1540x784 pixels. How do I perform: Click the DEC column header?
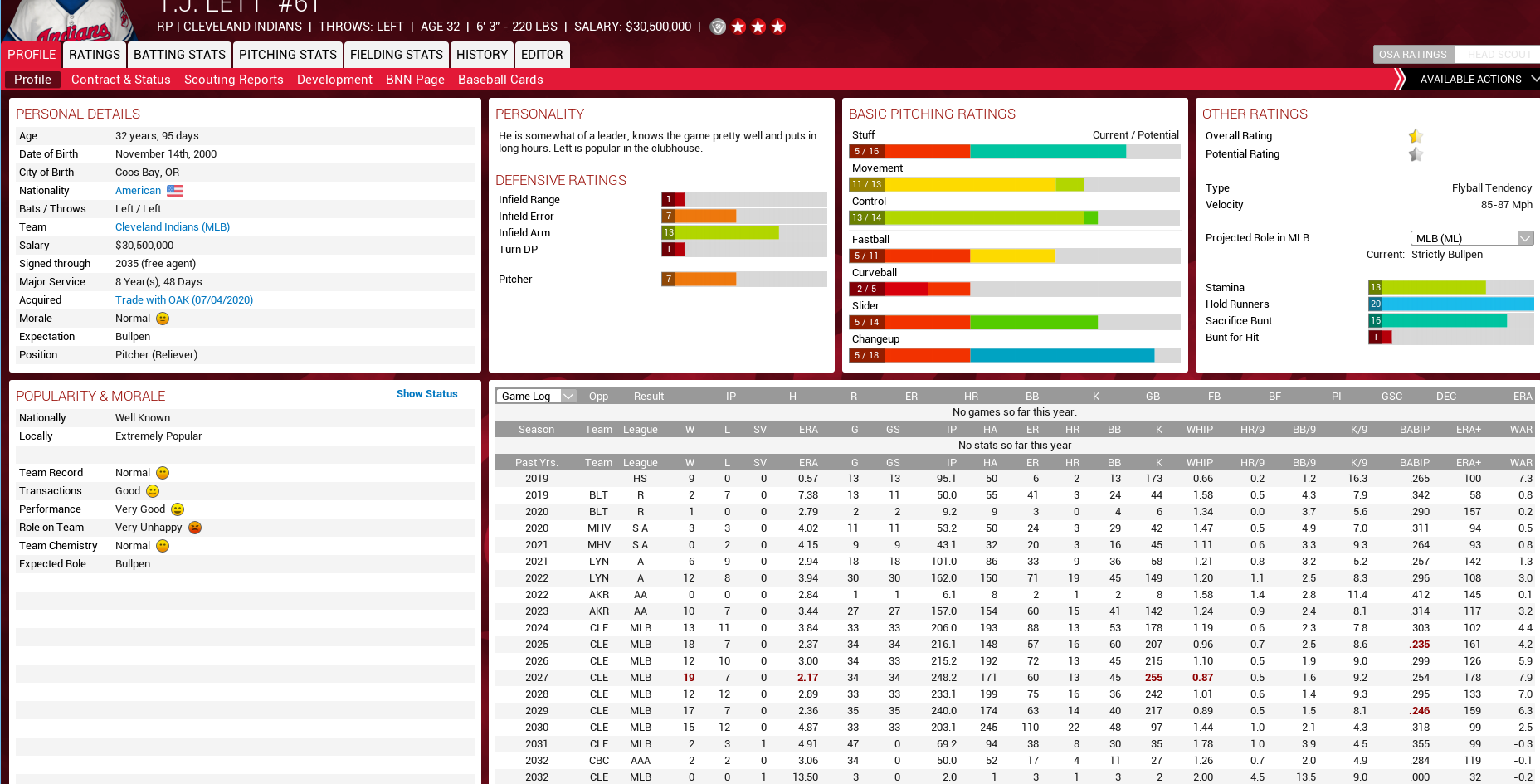click(1446, 397)
